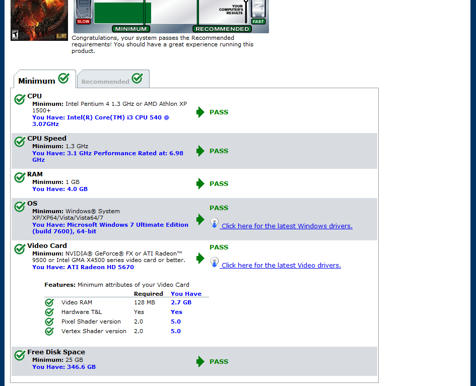Click the green arrow in Free Disk Space row

tap(200, 362)
